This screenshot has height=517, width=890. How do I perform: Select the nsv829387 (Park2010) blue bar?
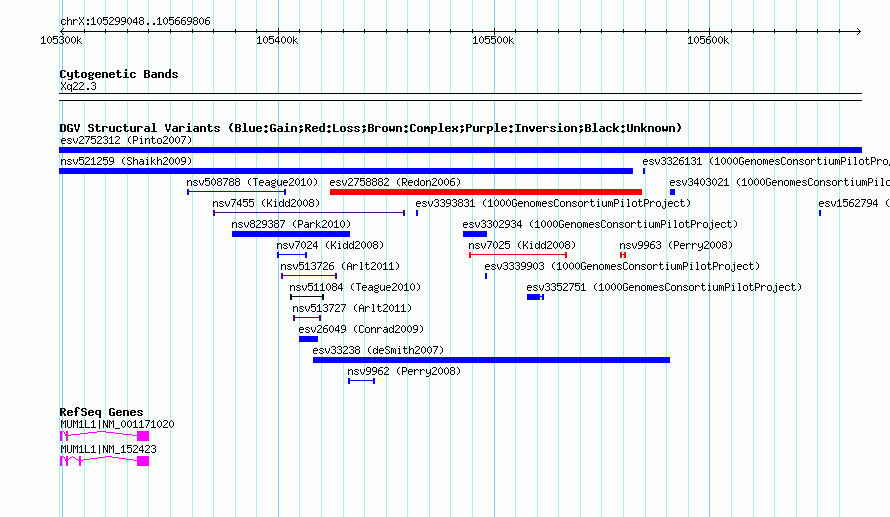pos(291,234)
